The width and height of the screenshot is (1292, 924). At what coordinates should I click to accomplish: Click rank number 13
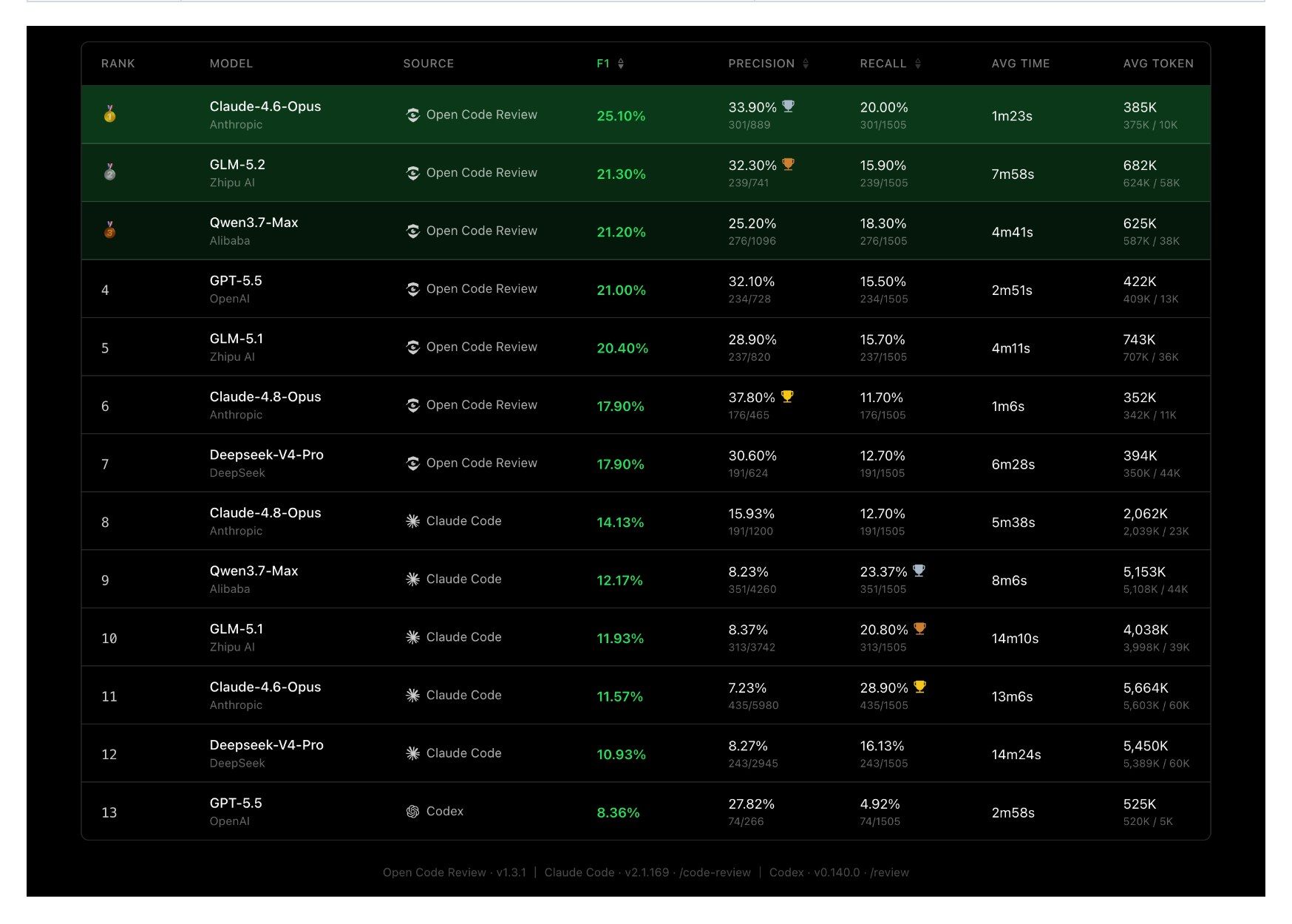tap(109, 813)
